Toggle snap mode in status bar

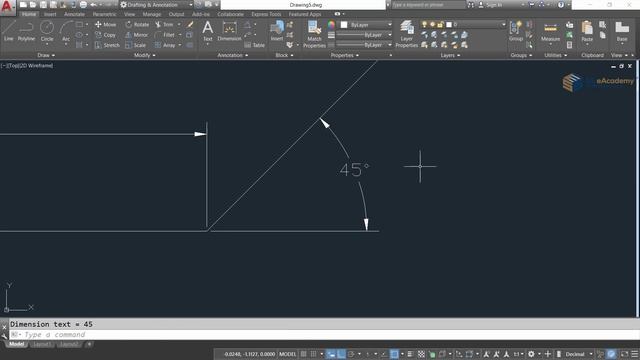pyautogui.click(x=313, y=354)
